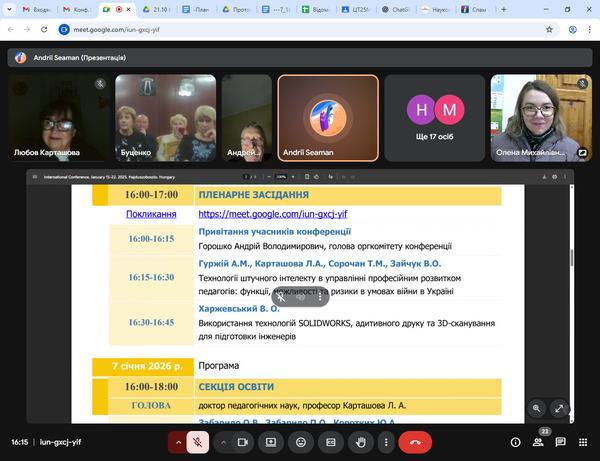
Task: Unmute the microphone in the call bar
Action: tap(199, 442)
